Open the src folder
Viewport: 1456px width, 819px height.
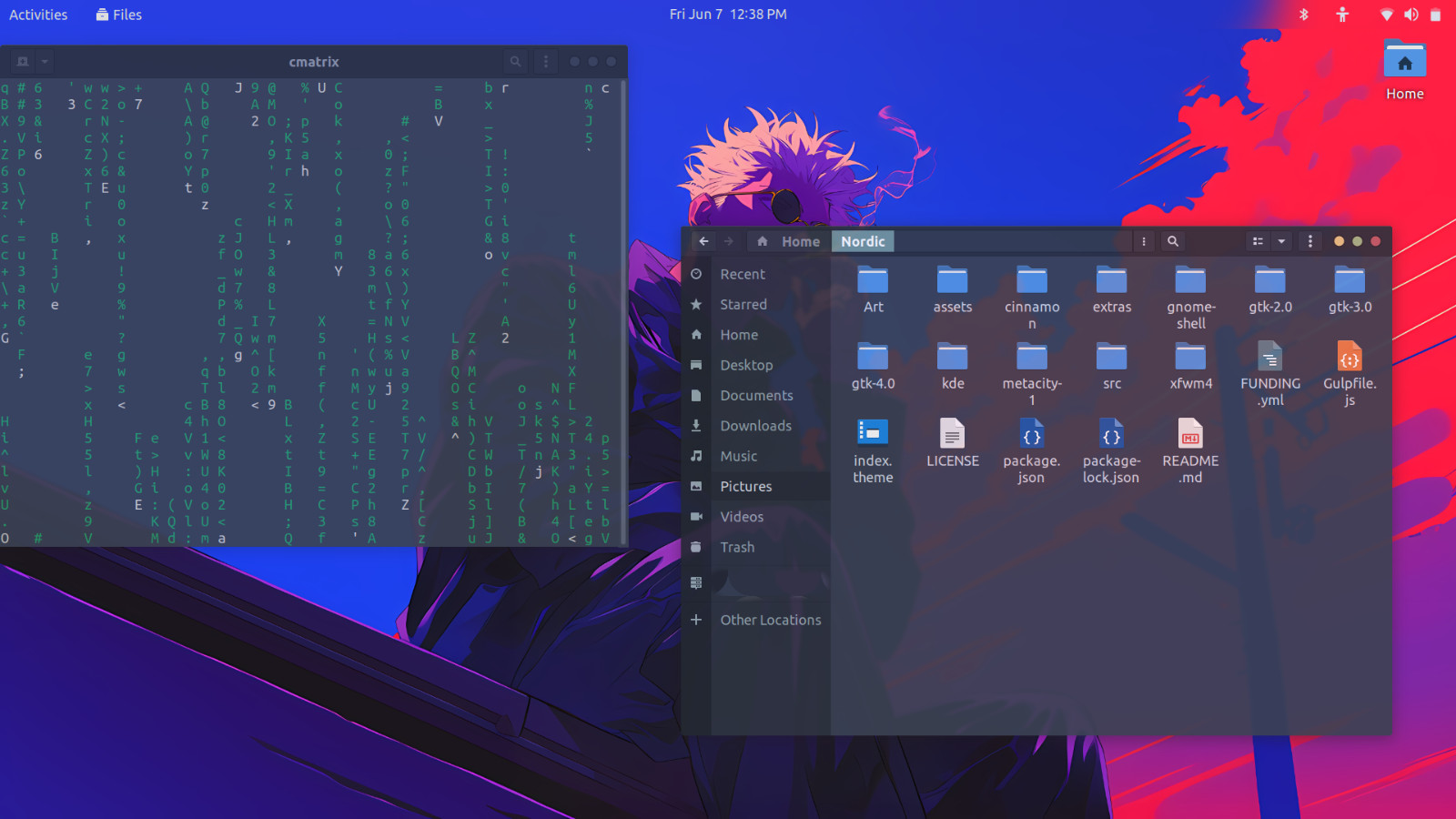pyautogui.click(x=1111, y=366)
